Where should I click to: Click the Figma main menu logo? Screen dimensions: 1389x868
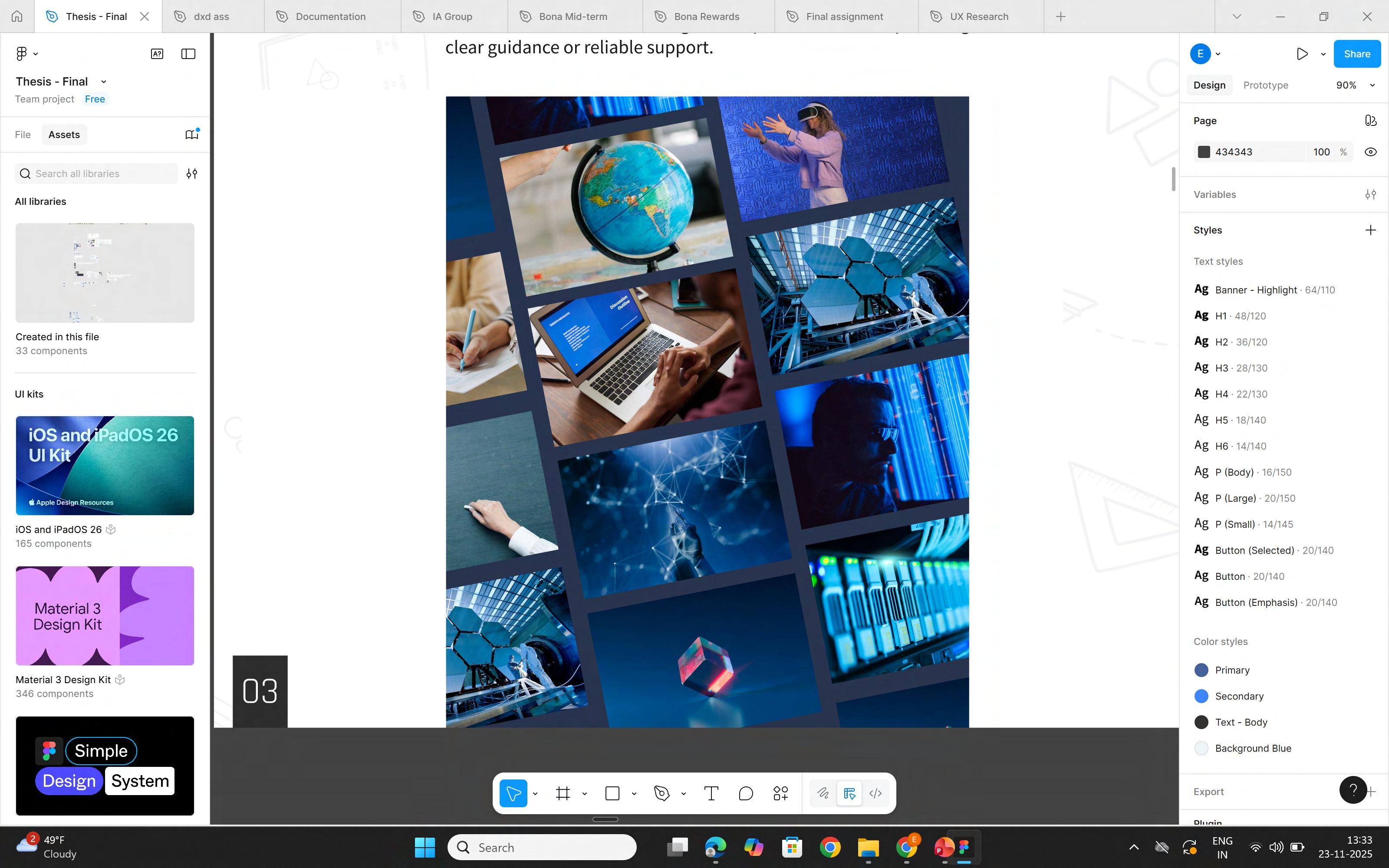[22, 54]
